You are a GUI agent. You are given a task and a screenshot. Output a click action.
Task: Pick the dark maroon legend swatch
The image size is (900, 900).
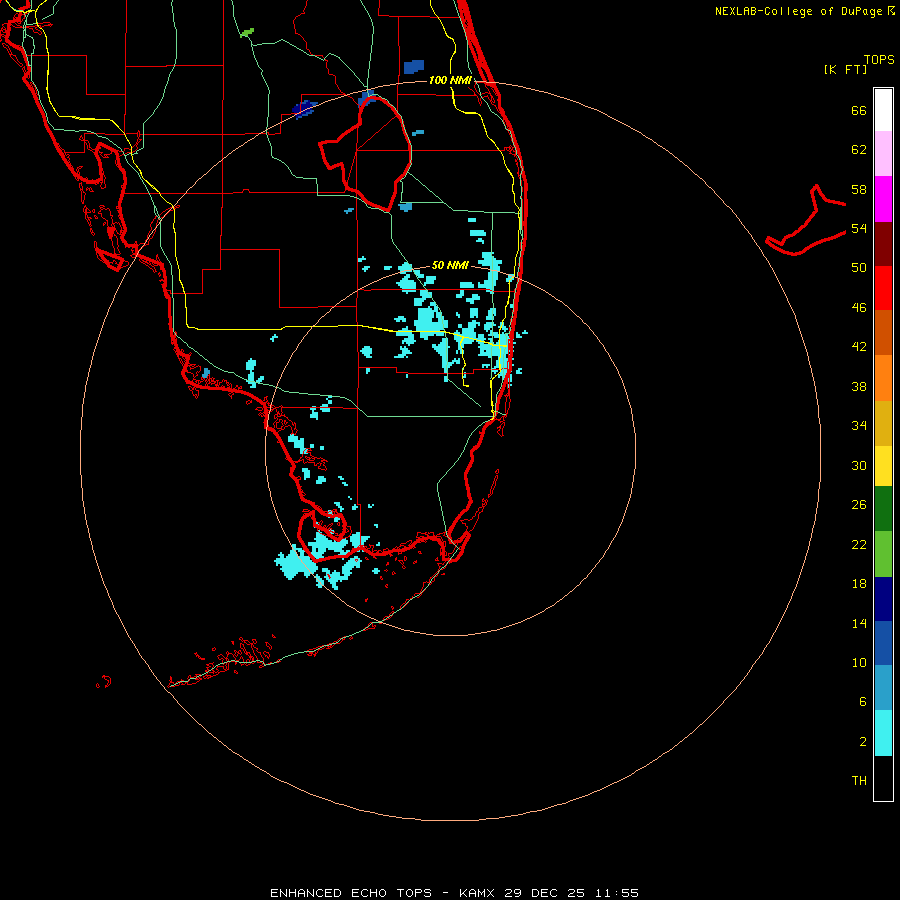click(x=883, y=244)
